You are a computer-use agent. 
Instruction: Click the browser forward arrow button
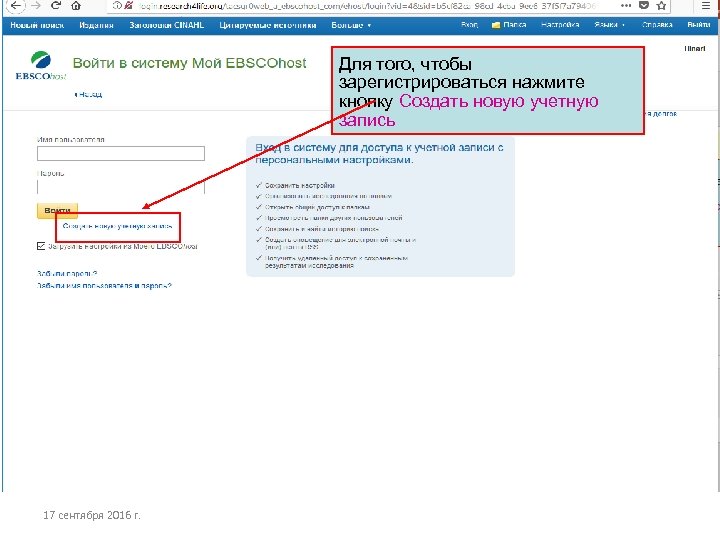[36, 6]
